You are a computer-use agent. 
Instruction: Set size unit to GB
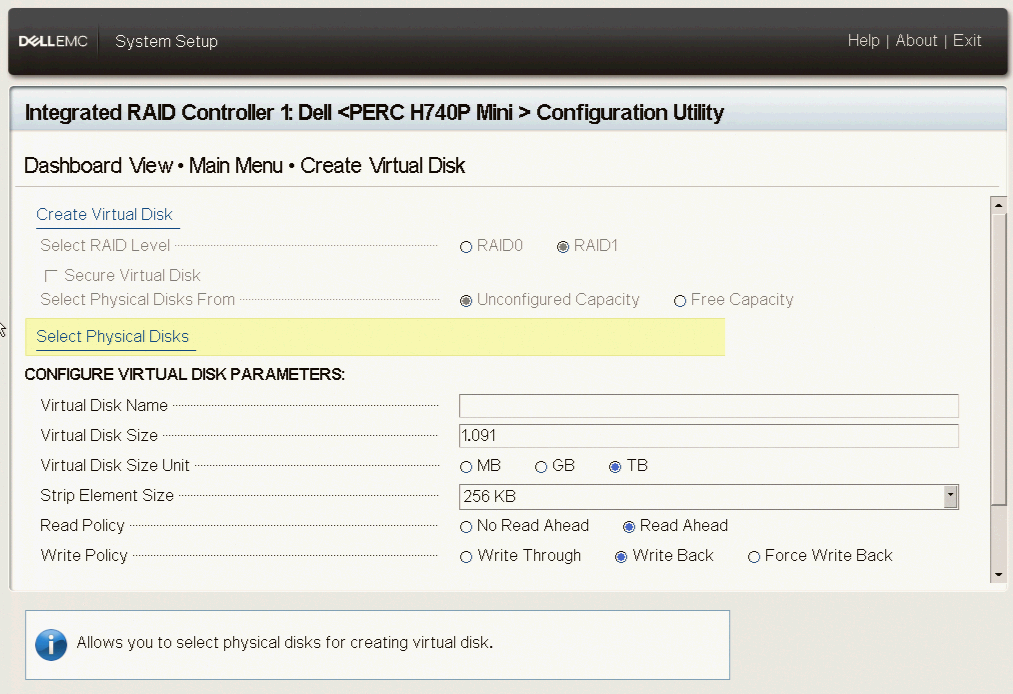(541, 467)
